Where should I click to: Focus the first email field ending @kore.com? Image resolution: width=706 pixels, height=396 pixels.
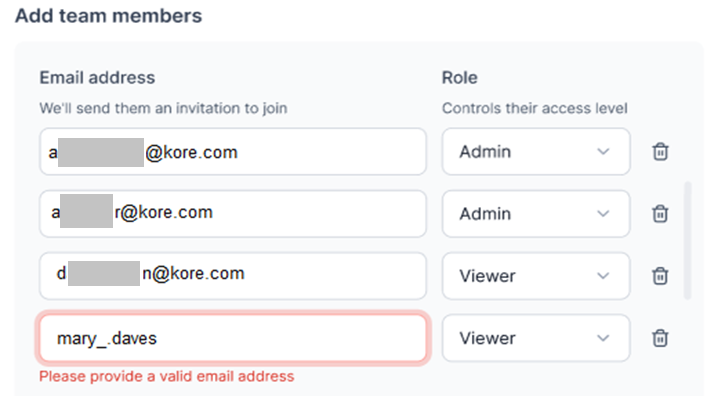tap(233, 152)
